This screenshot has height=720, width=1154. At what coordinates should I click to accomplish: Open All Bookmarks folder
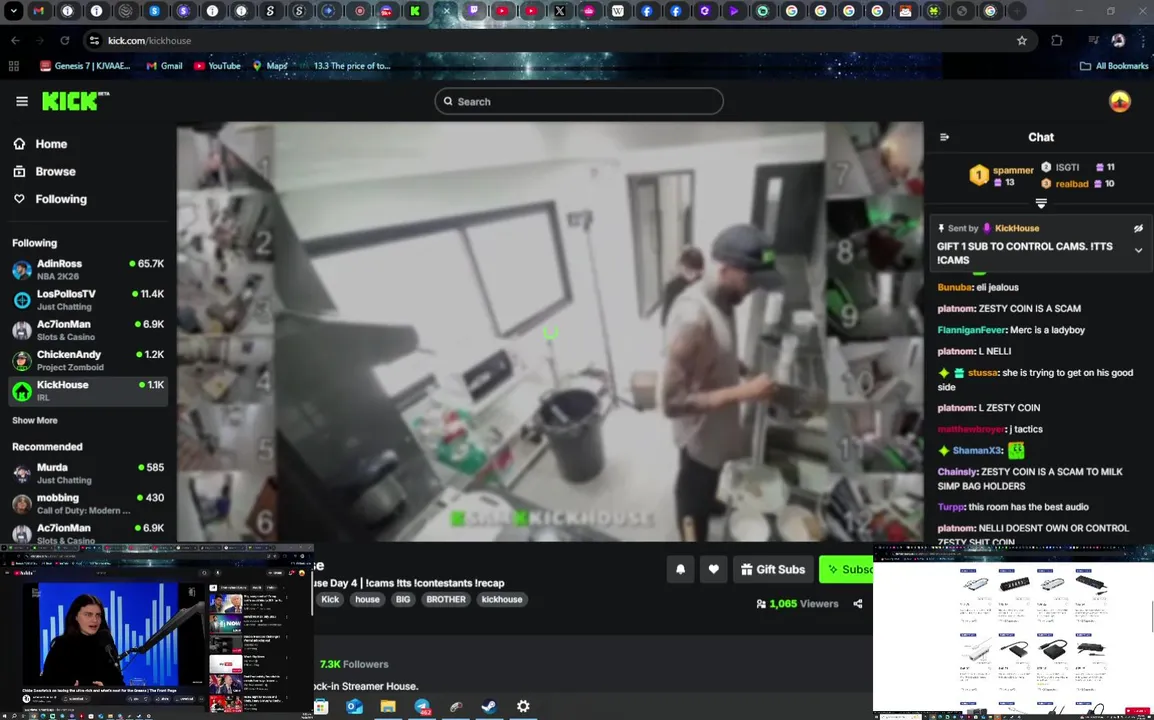point(1114,66)
